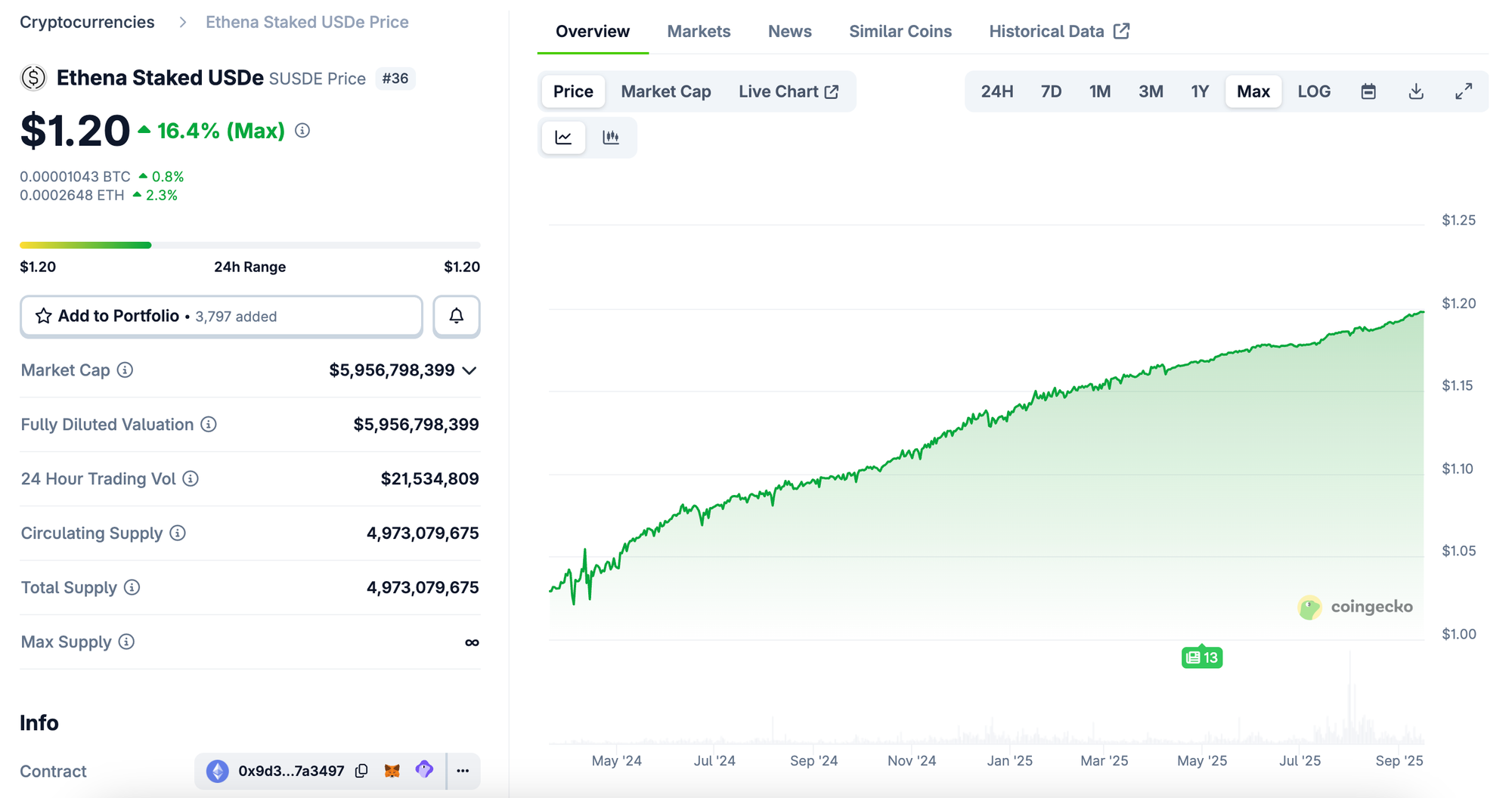Select the 7D time range

coord(1051,91)
